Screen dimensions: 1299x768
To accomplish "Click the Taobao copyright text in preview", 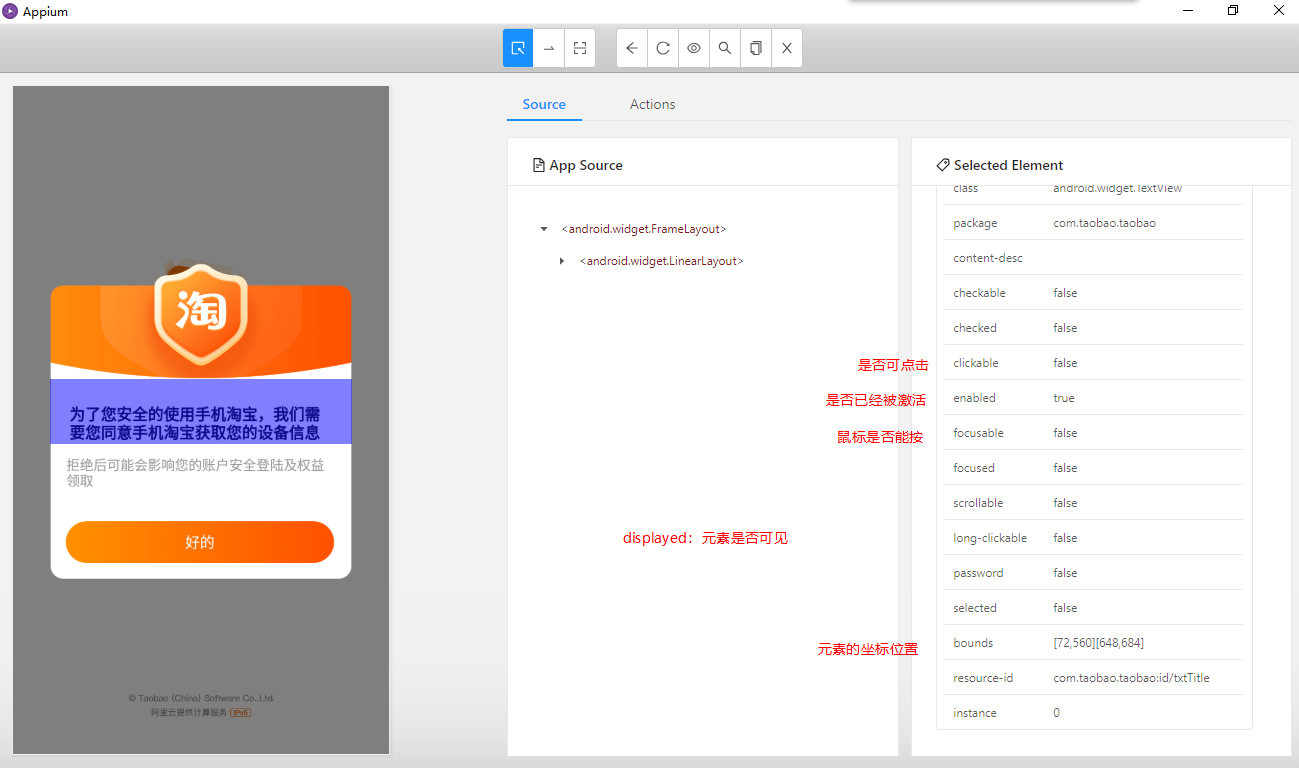I will [201, 698].
